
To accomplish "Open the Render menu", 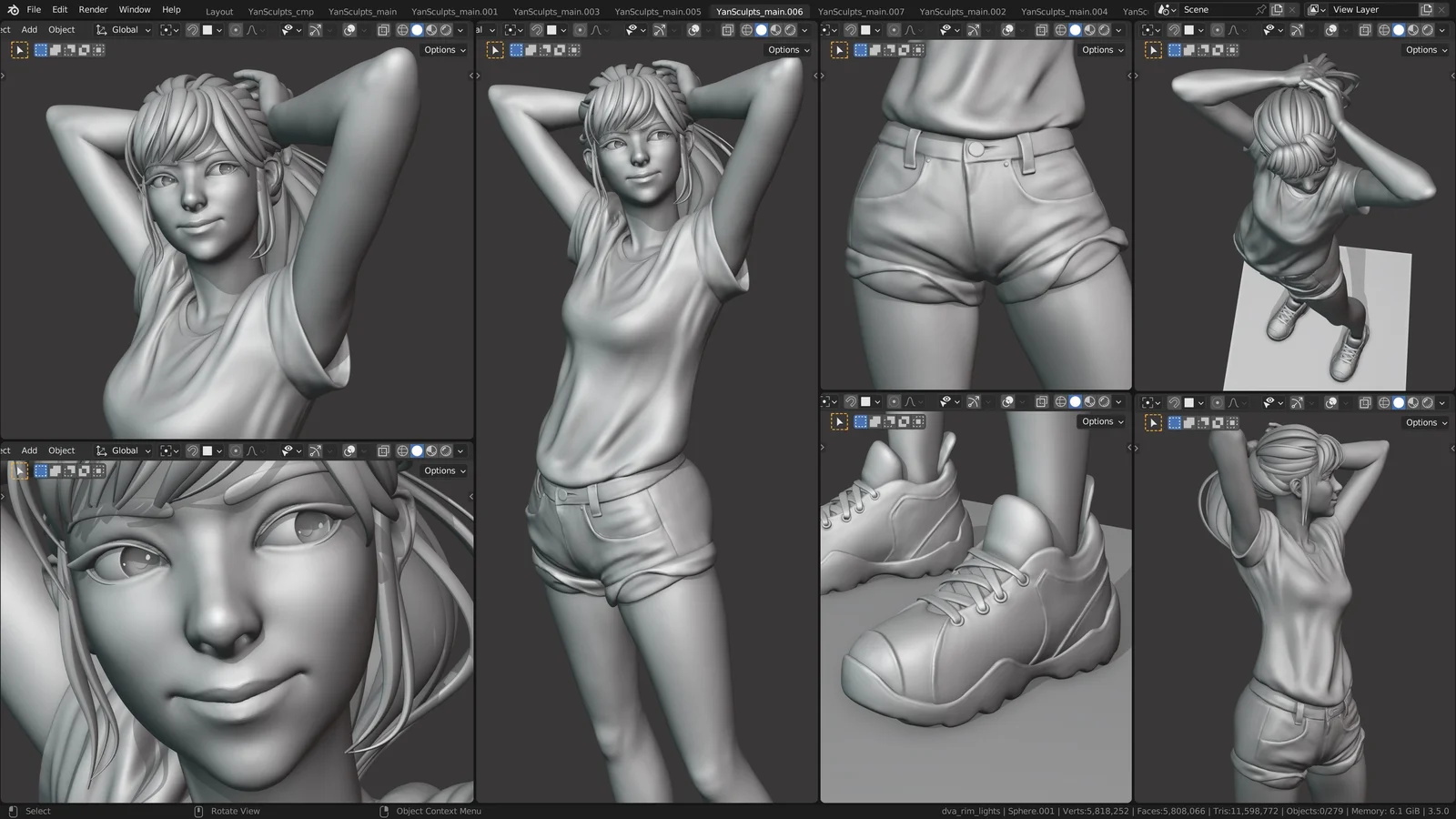I will (x=93, y=10).
